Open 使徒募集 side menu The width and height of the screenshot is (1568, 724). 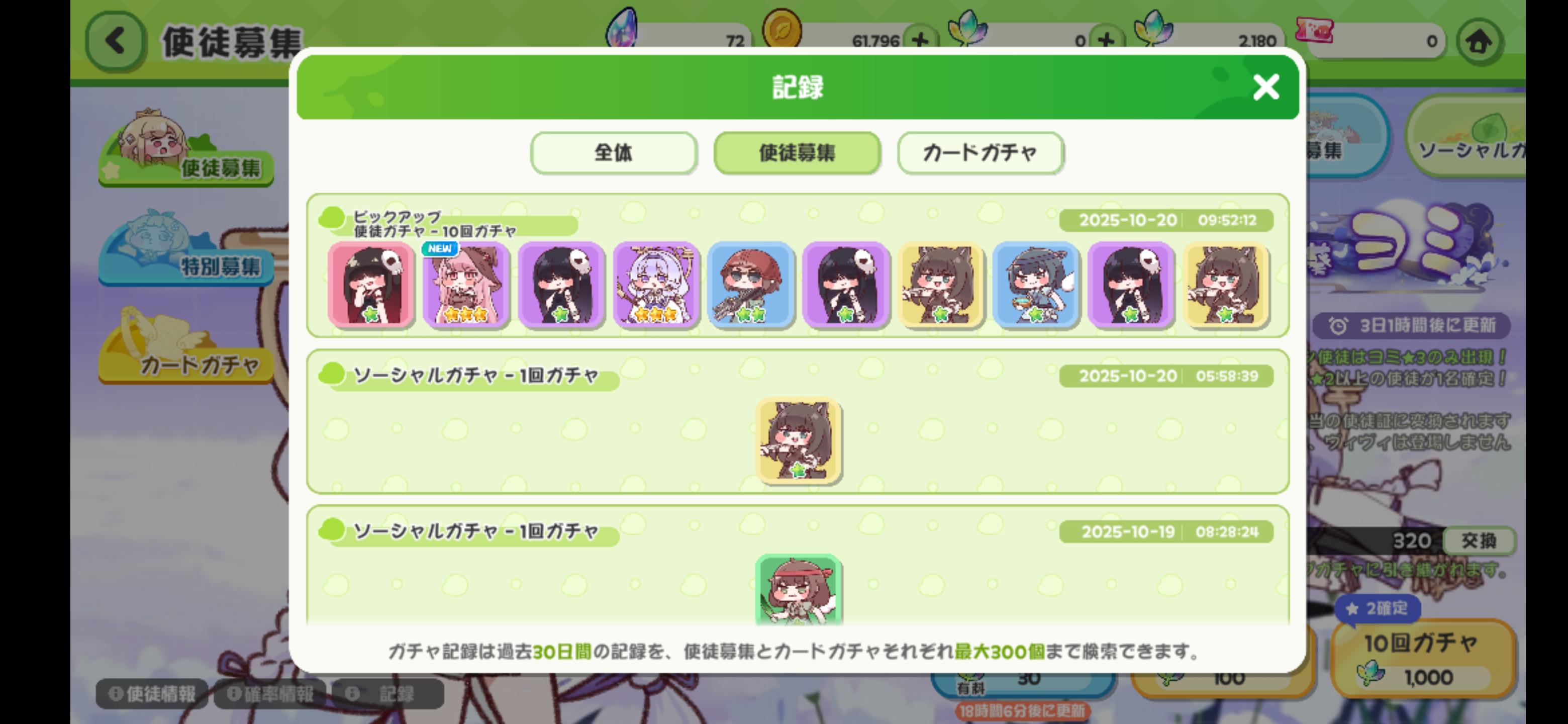point(185,149)
